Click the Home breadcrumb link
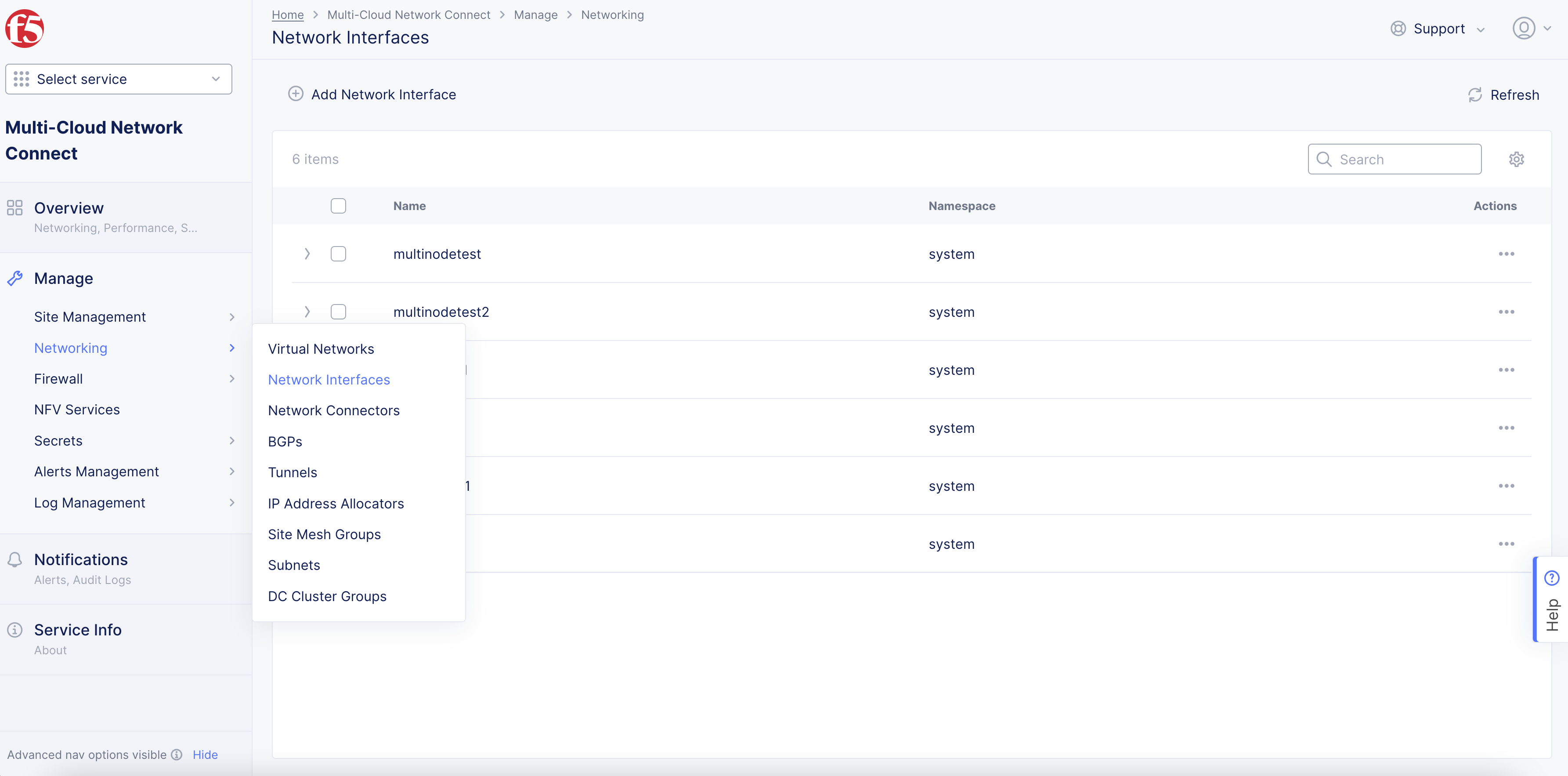1568x776 pixels. 287,15
